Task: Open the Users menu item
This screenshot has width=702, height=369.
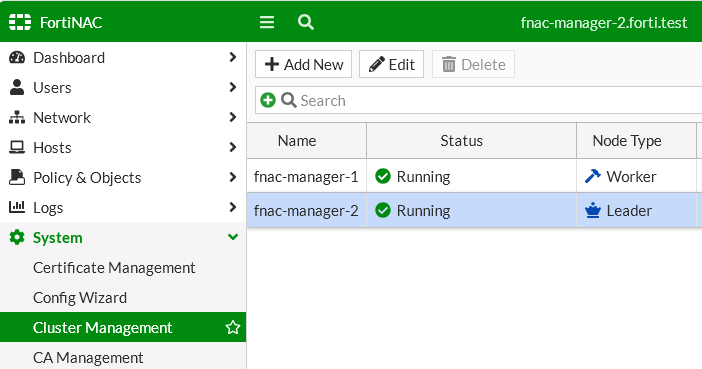Action: (x=123, y=87)
